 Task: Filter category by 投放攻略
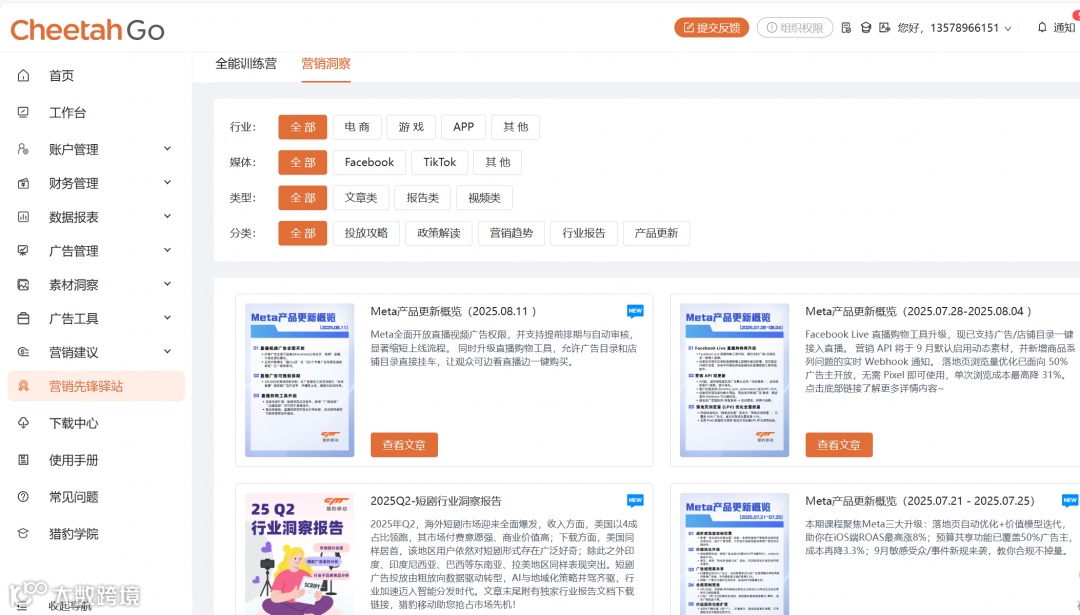coord(366,233)
